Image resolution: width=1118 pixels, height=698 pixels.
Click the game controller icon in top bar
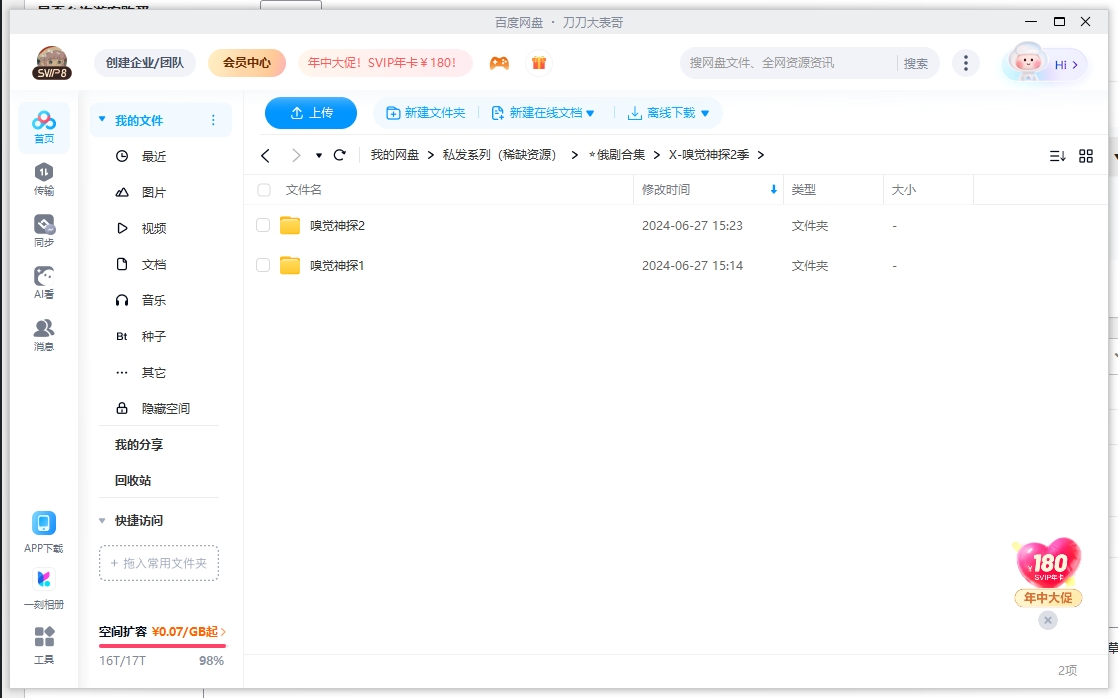(x=500, y=62)
